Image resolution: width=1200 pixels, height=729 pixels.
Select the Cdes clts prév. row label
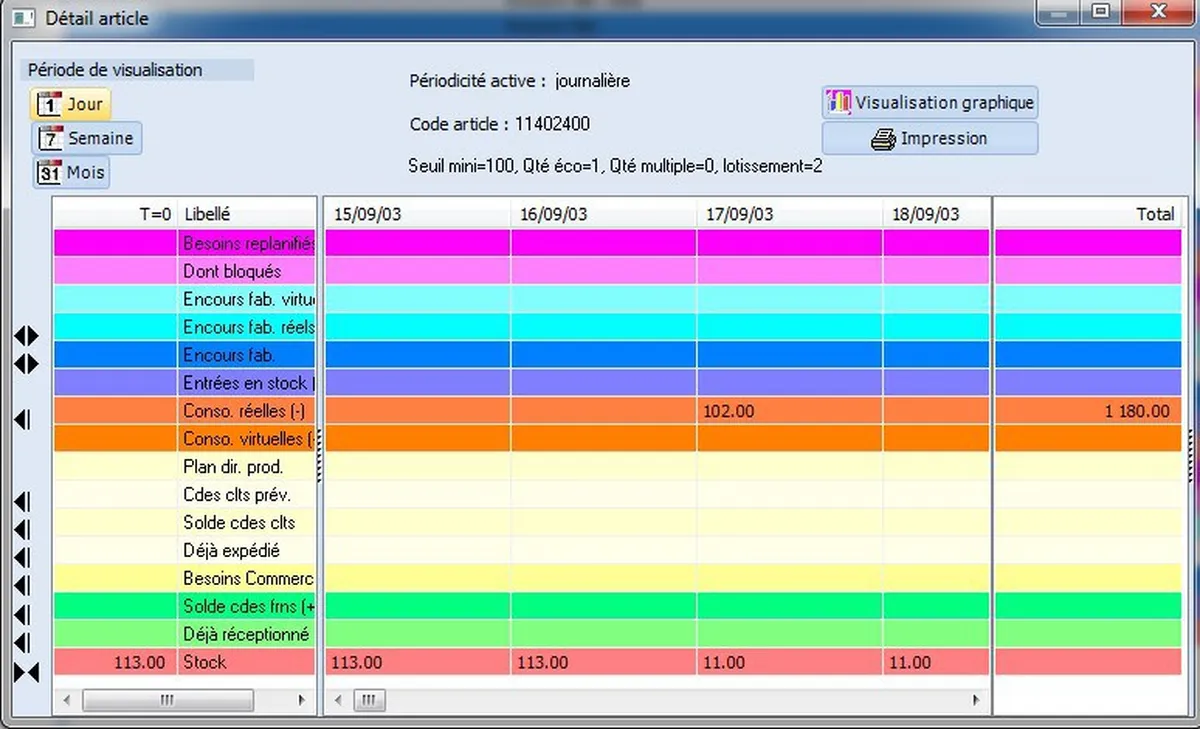click(237, 494)
